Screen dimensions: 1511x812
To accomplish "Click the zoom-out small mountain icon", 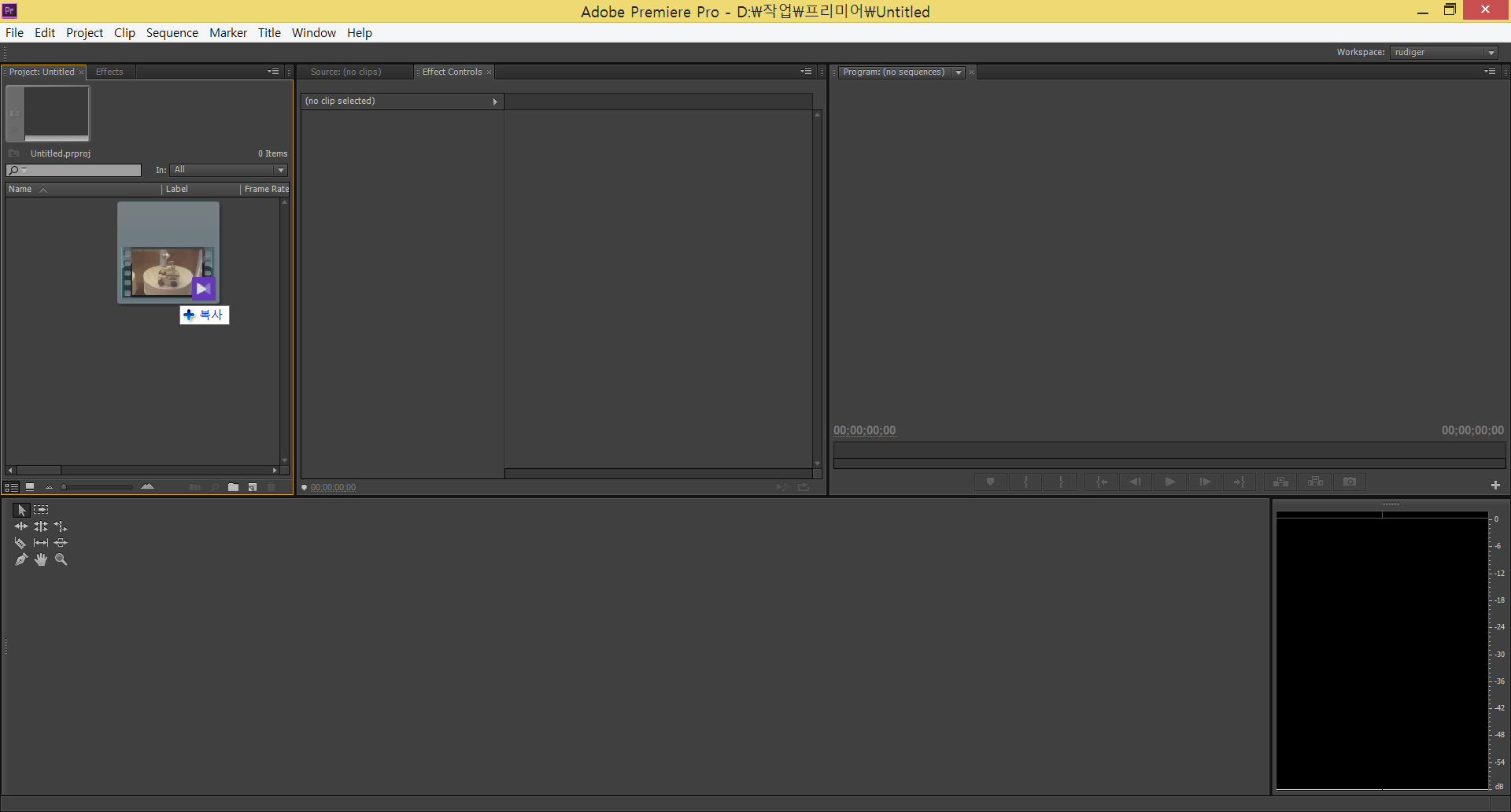I will tap(49, 488).
